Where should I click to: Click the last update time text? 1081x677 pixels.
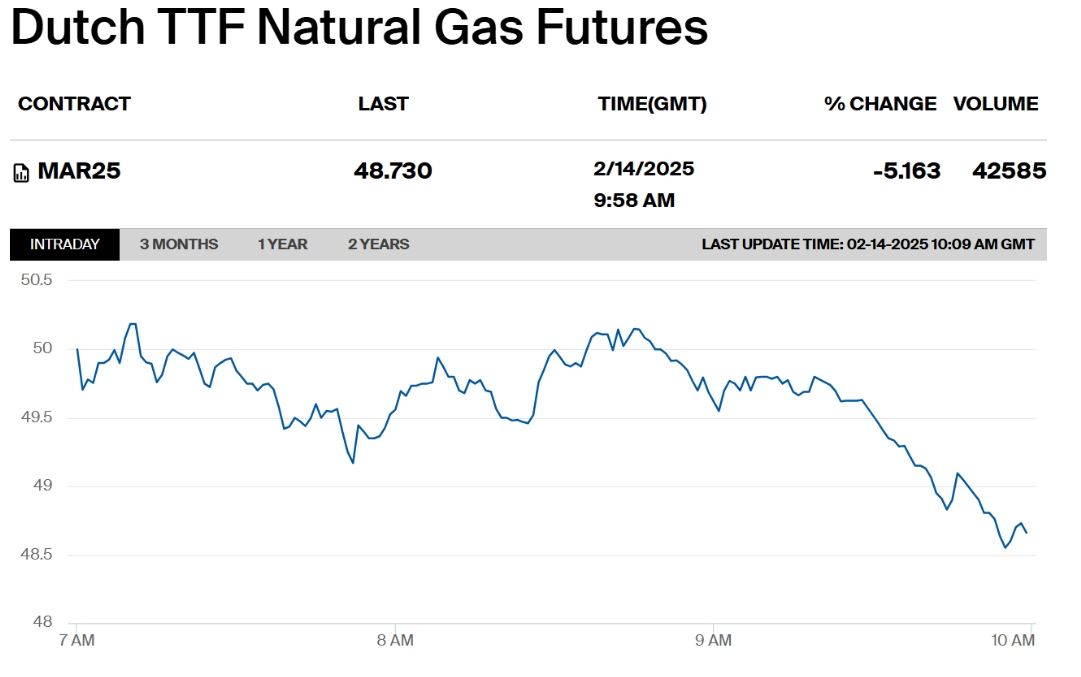tap(868, 244)
